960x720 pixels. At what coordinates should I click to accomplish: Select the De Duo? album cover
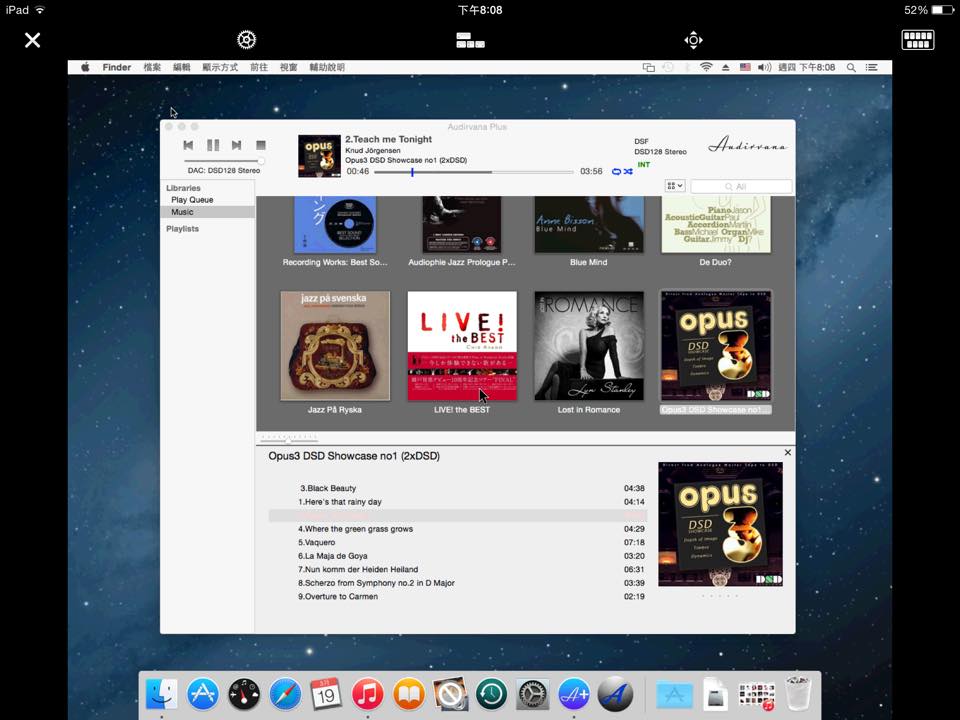pos(716,225)
